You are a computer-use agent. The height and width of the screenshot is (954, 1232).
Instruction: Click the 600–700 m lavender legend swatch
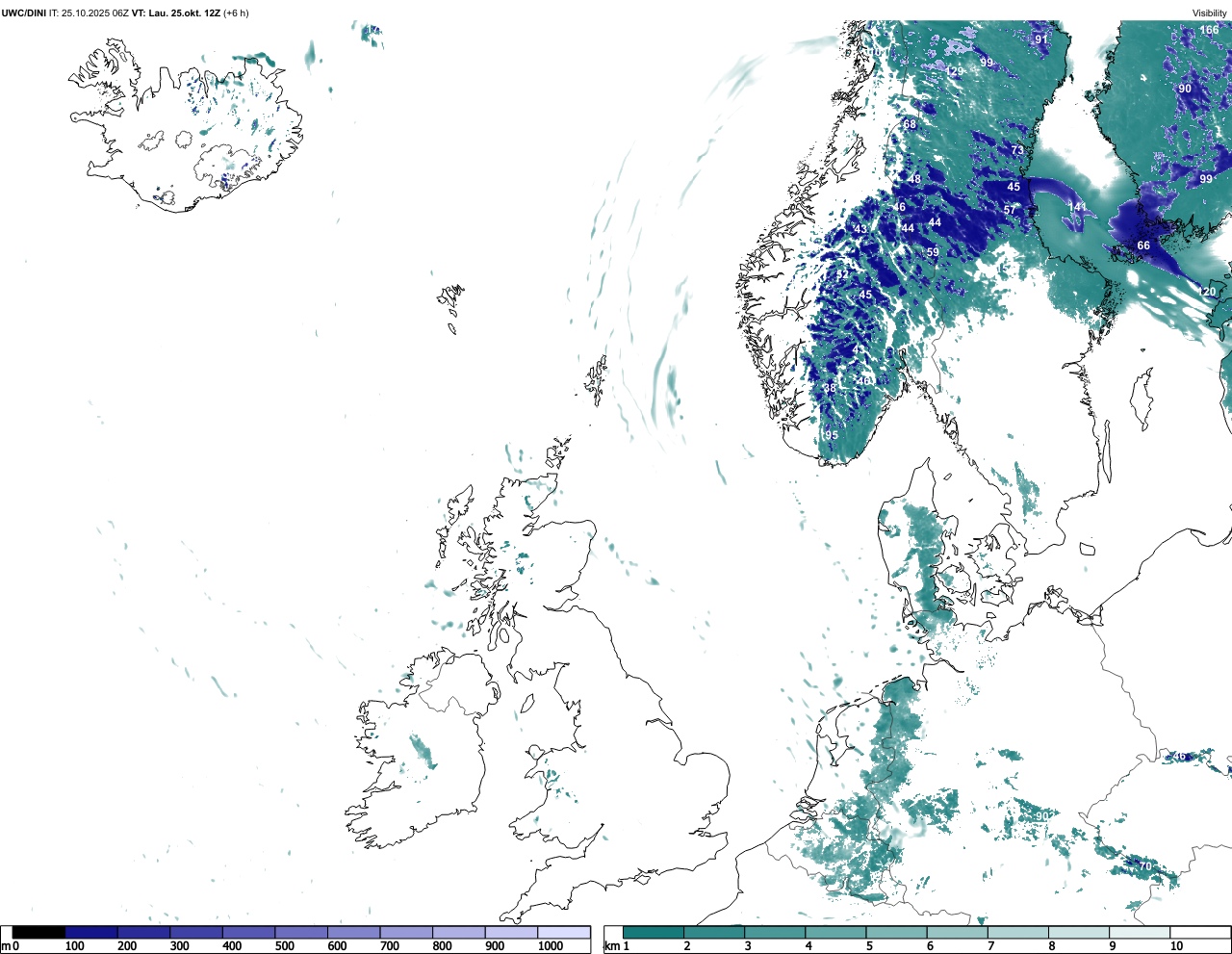click(x=353, y=932)
